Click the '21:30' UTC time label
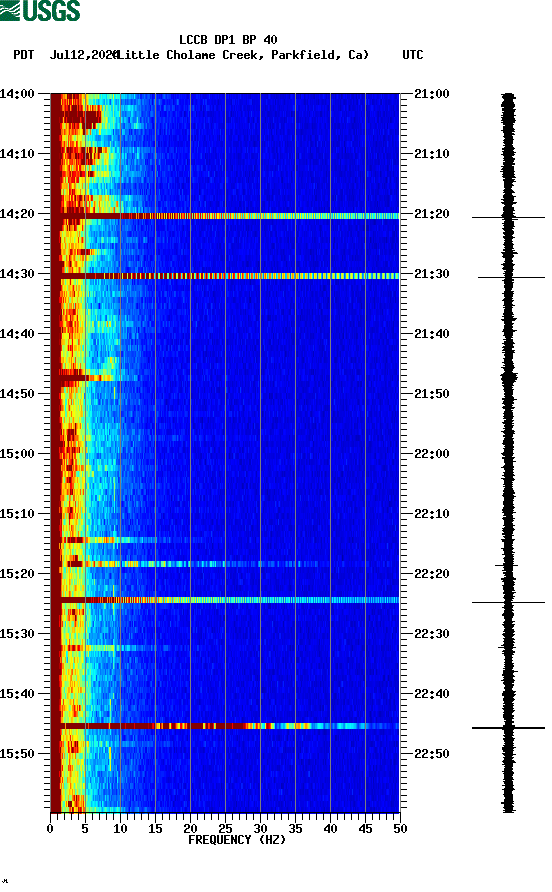This screenshot has width=552, height=892. (x=432, y=274)
